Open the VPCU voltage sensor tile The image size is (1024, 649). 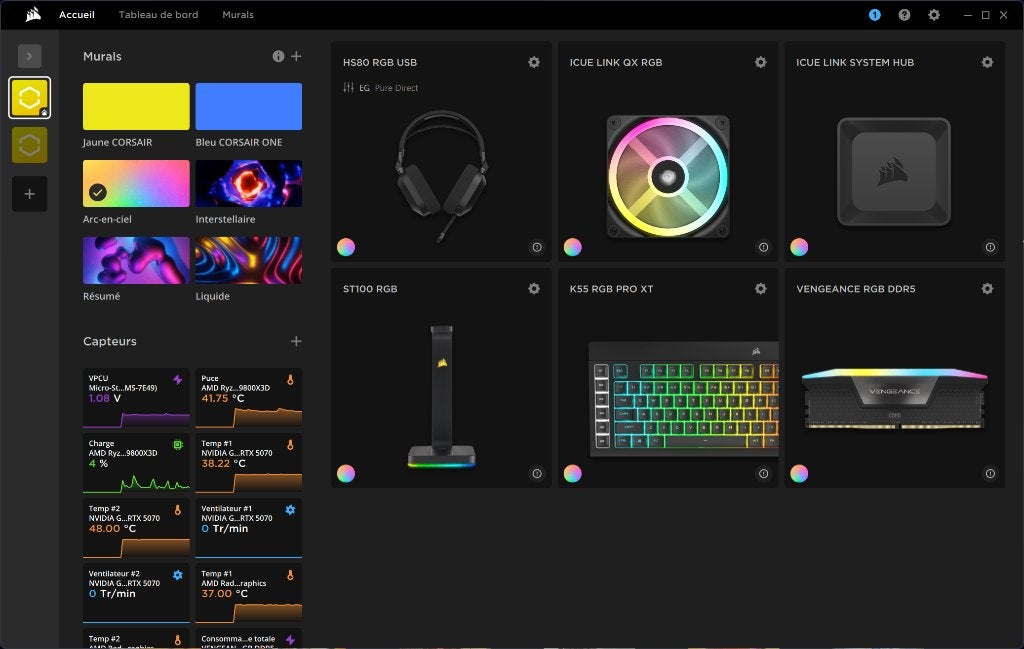point(136,398)
